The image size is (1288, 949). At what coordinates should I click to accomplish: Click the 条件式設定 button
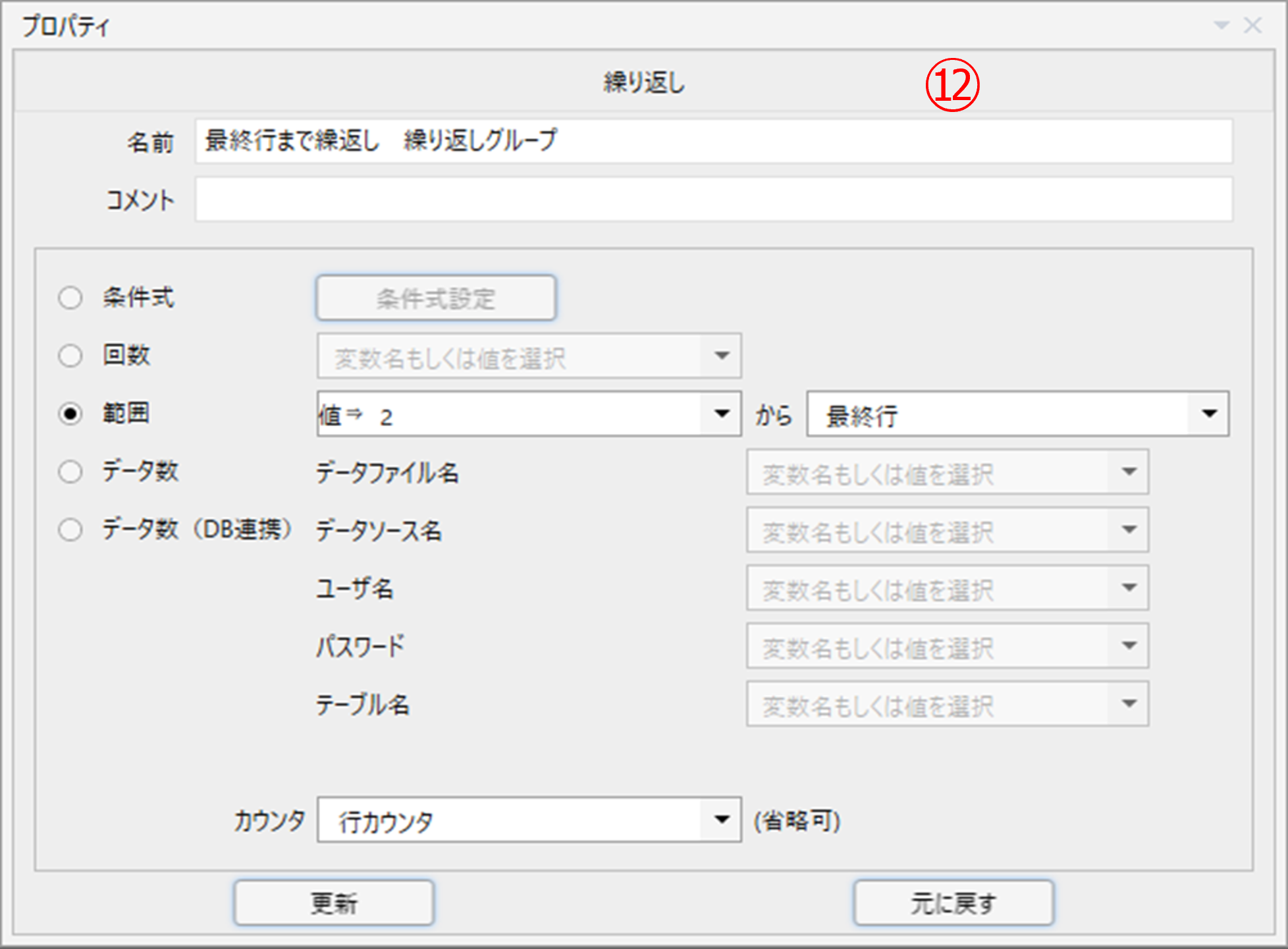(x=436, y=298)
